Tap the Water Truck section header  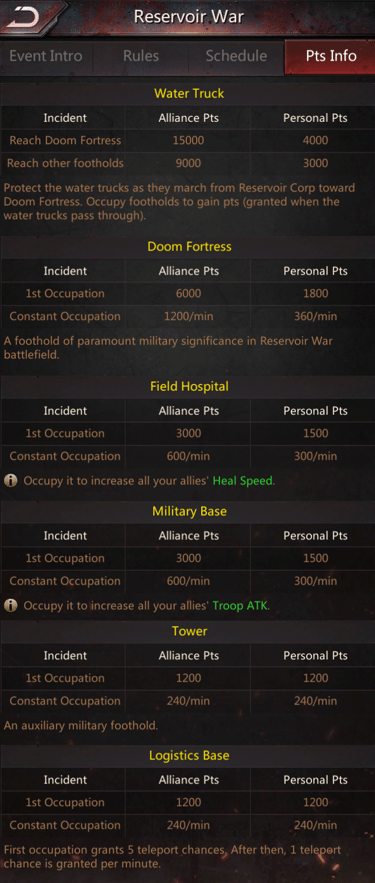pyautogui.click(x=189, y=94)
